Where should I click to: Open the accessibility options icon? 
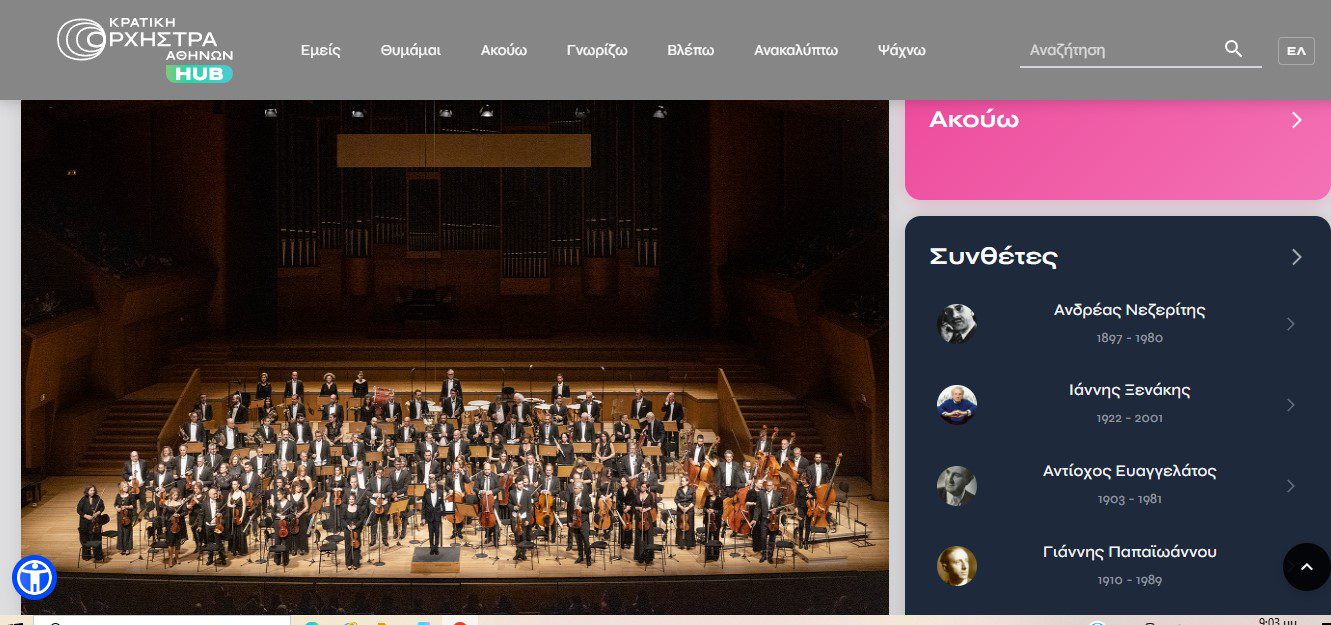[34, 577]
